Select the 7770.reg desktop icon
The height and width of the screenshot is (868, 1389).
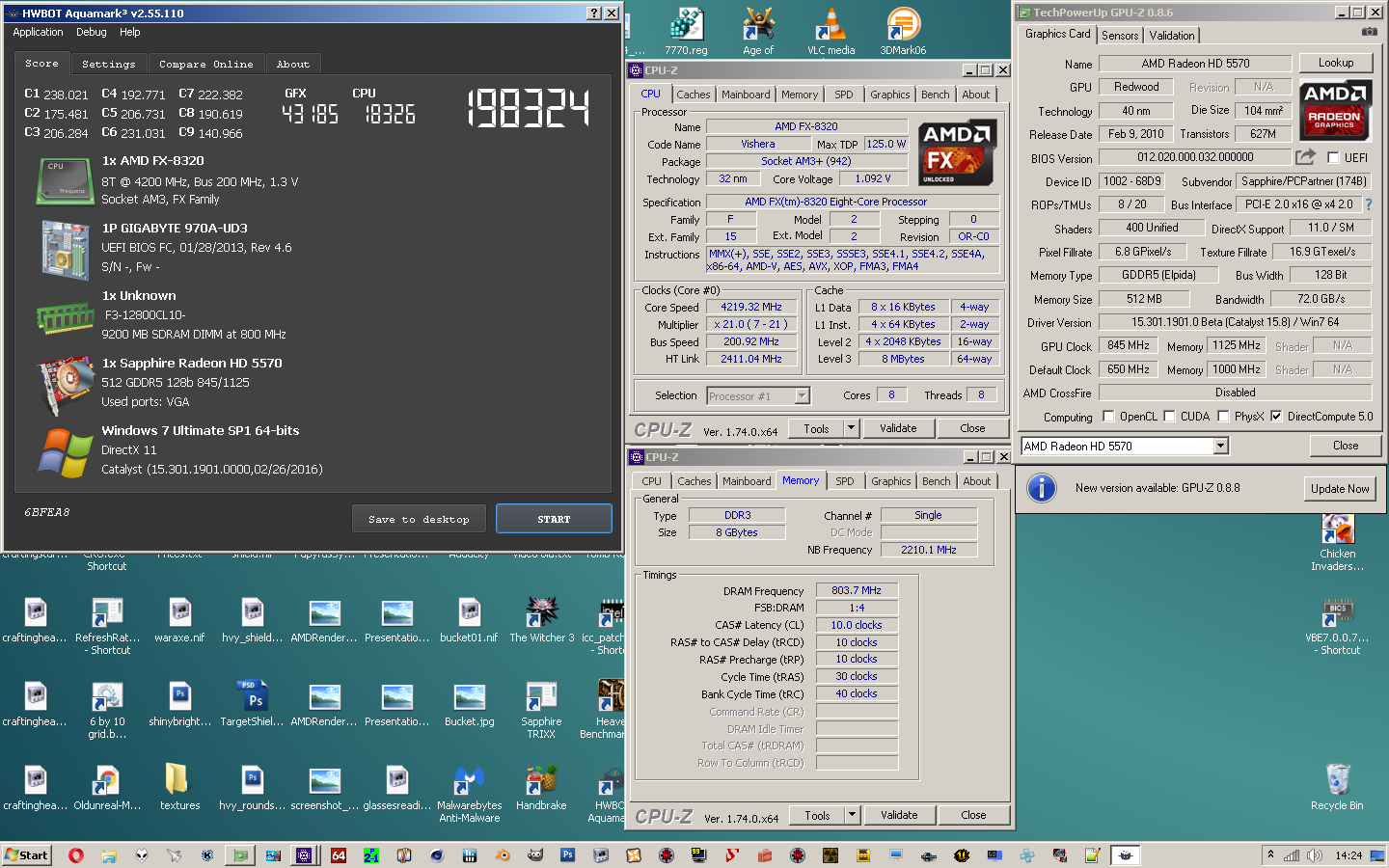coord(686,32)
